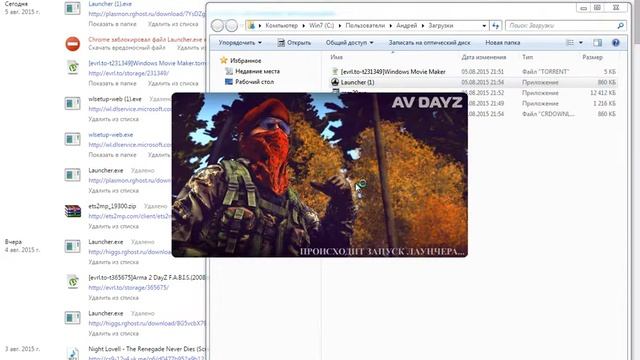Select Недавние места in navigation pane
This screenshot has height=360, width=640.
[x=258, y=71]
